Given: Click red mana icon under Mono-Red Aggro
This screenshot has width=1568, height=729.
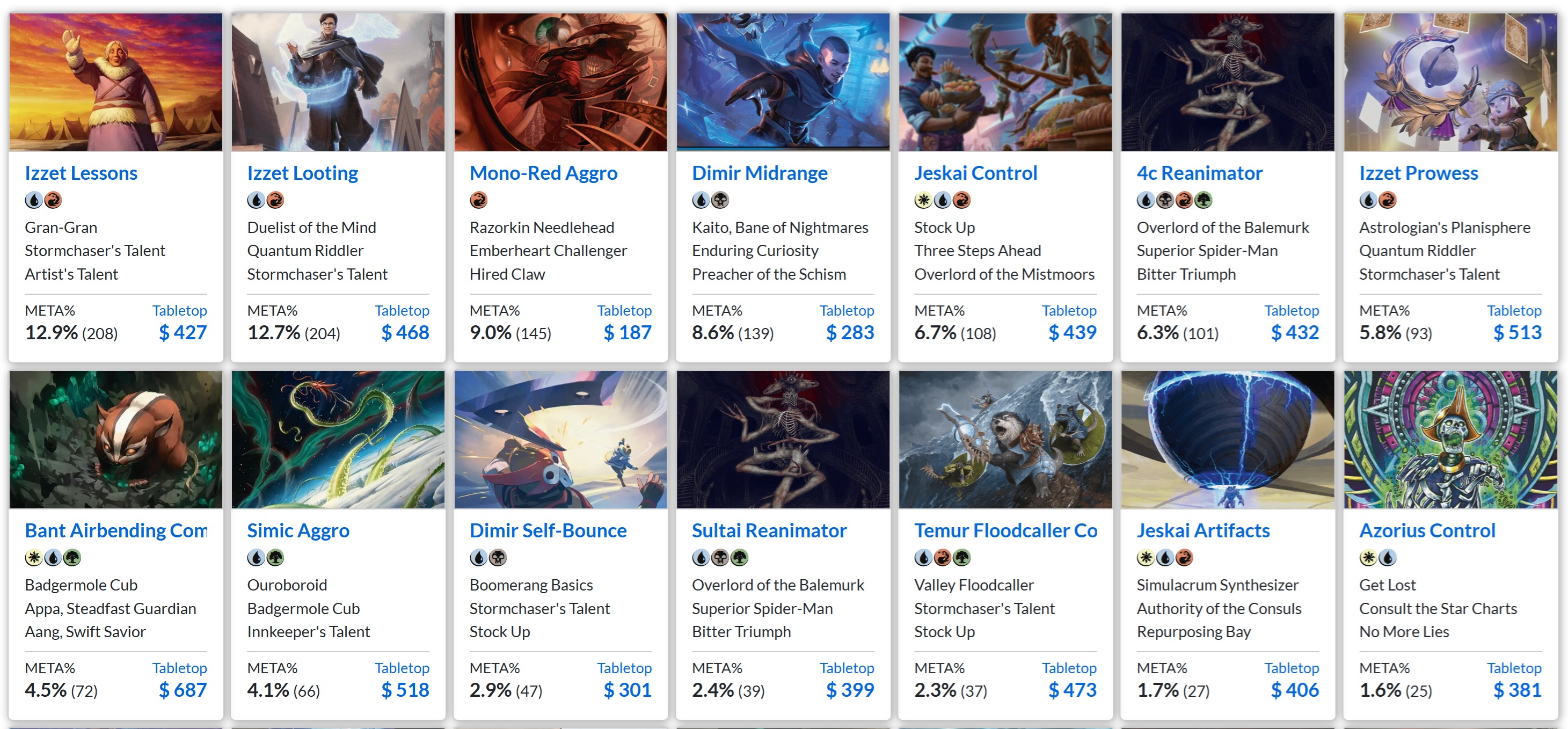Looking at the screenshot, I should [478, 200].
